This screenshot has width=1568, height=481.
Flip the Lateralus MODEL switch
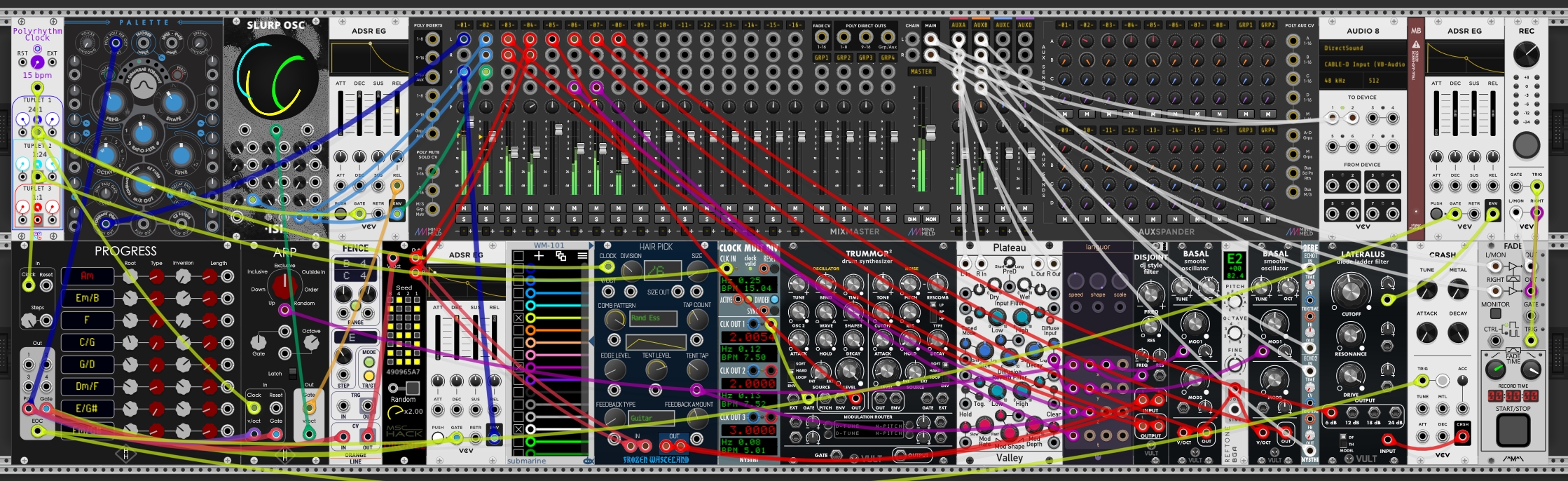point(1342,440)
